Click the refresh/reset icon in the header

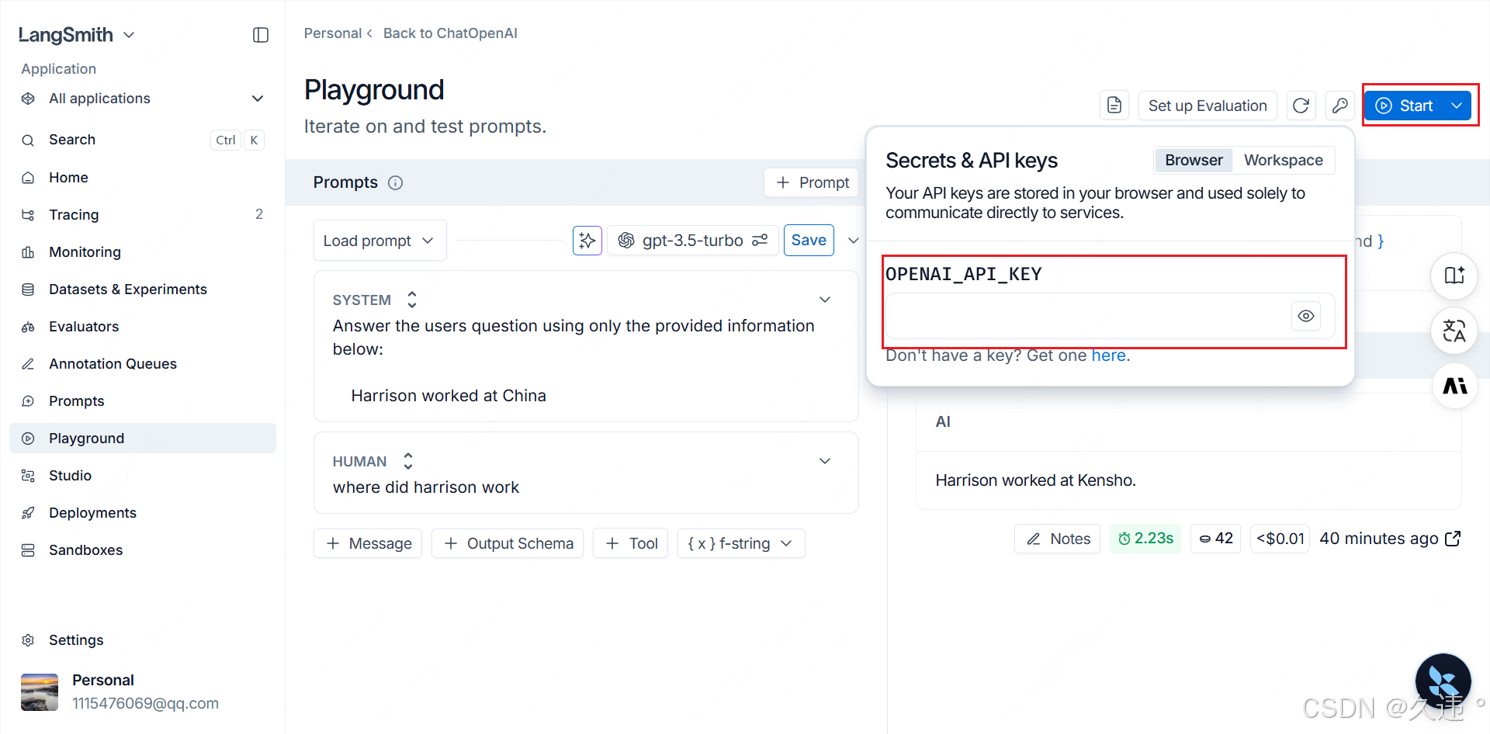(x=1300, y=105)
